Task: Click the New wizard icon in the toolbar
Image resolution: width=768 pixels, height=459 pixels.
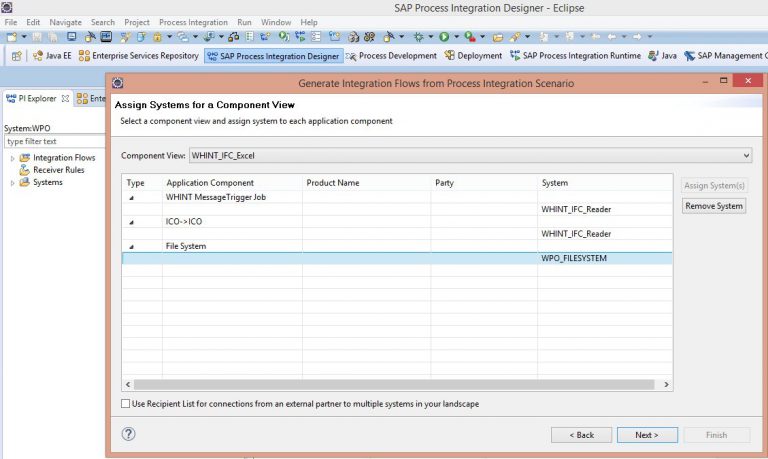Action: pyautogui.click(x=11, y=37)
